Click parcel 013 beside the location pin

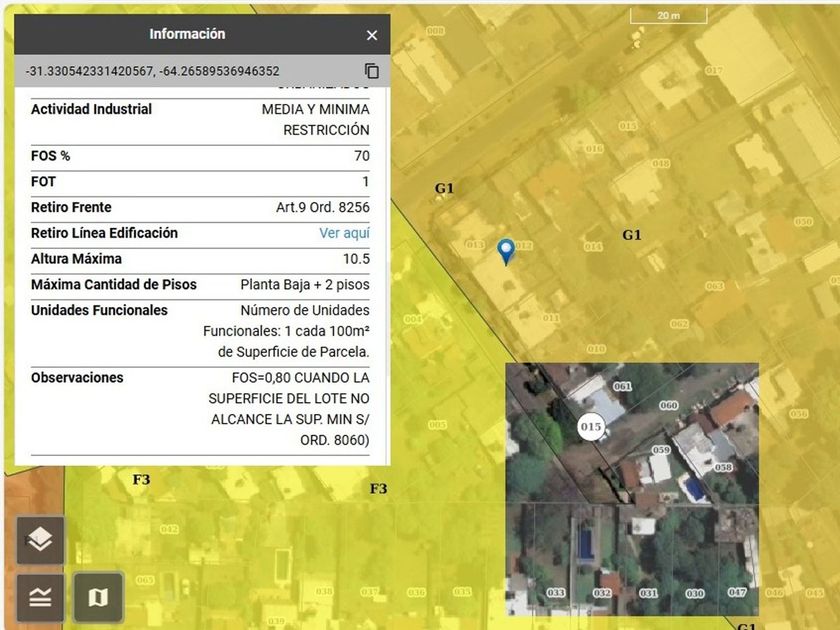coord(475,245)
